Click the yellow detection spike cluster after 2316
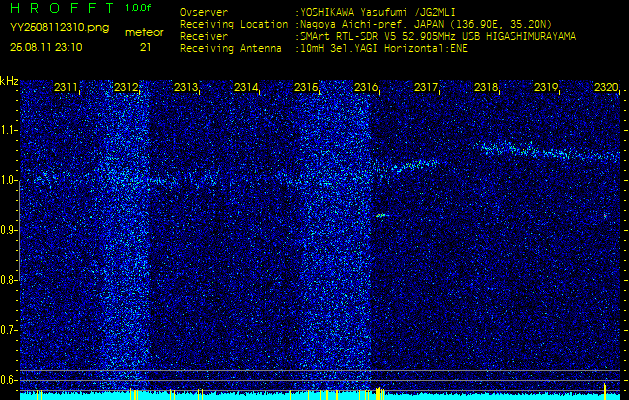629x400 pixels. (380, 394)
